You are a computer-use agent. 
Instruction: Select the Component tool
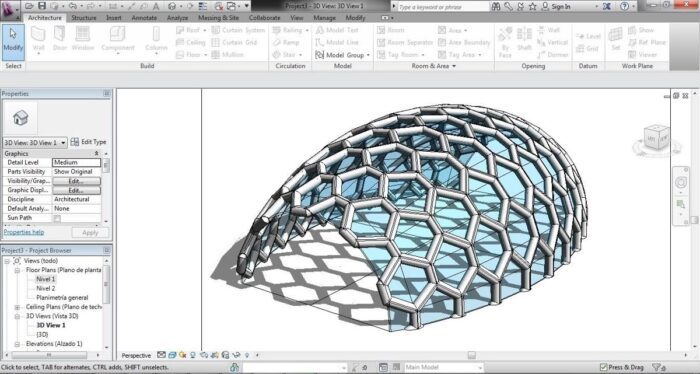coord(118,40)
